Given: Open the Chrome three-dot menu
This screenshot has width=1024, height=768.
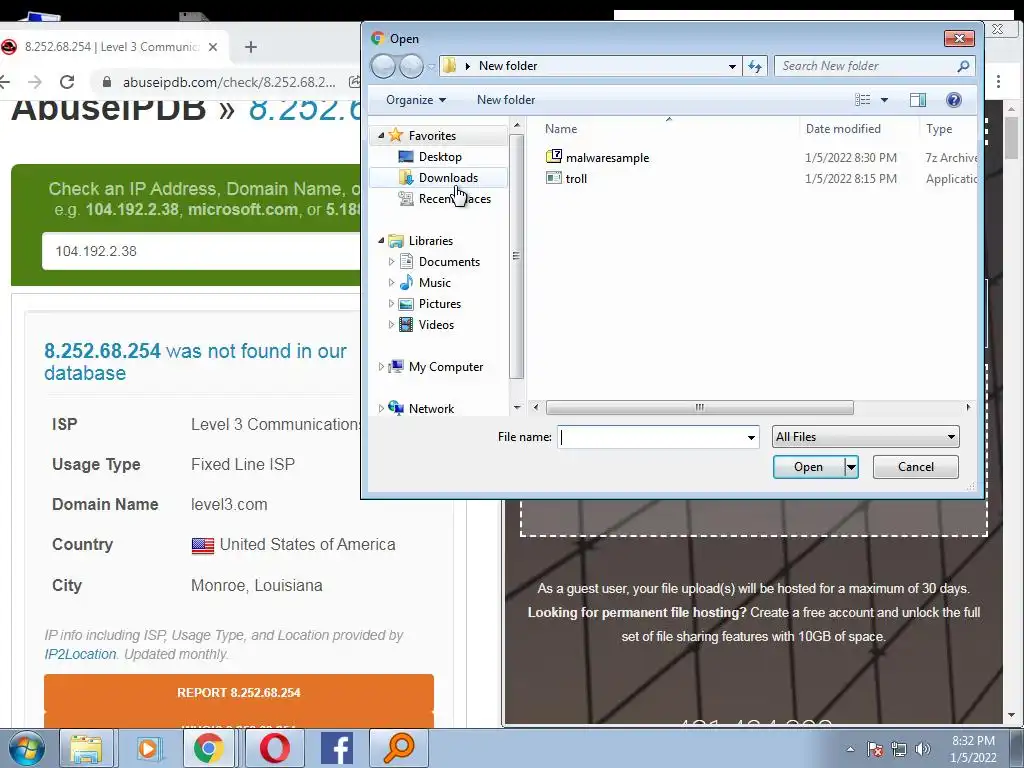Looking at the screenshot, I should click(998, 82).
